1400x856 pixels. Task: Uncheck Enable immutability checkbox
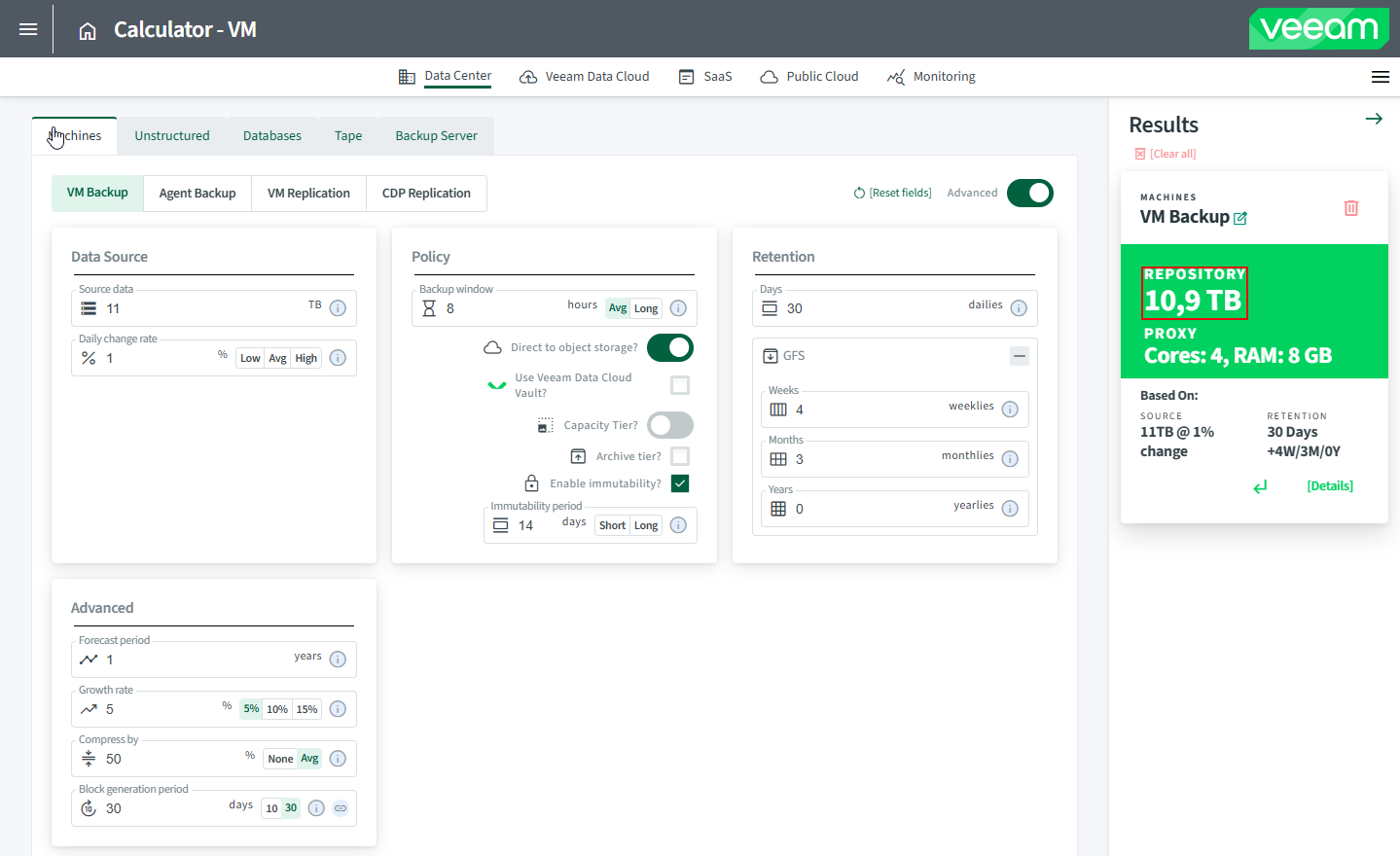pos(680,483)
